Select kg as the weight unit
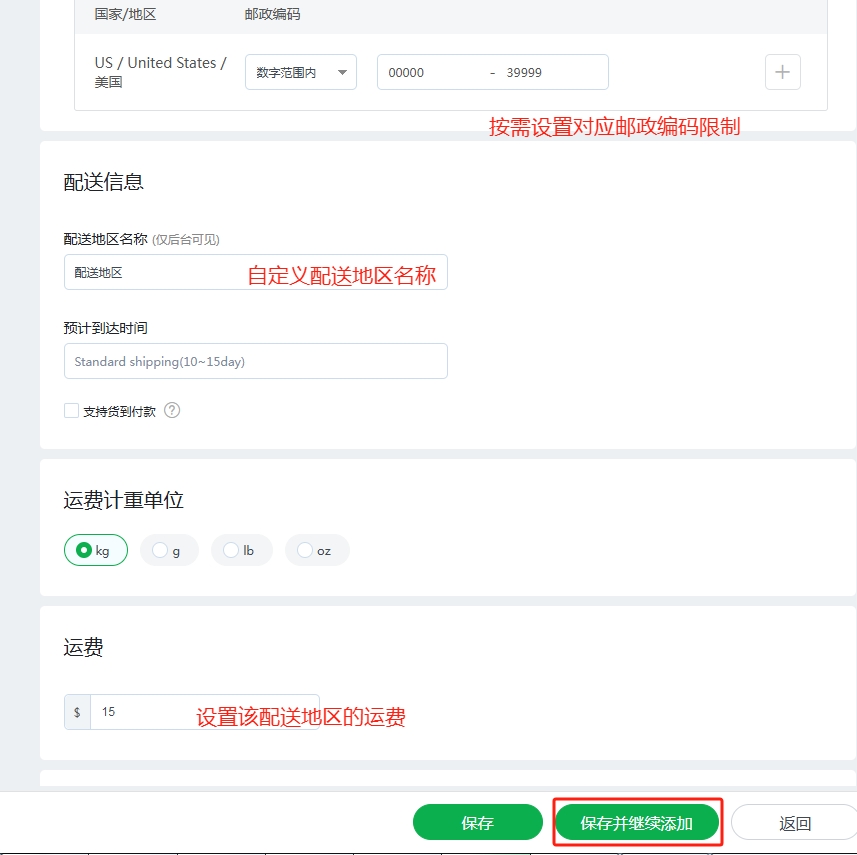857x855 pixels. coord(95,550)
